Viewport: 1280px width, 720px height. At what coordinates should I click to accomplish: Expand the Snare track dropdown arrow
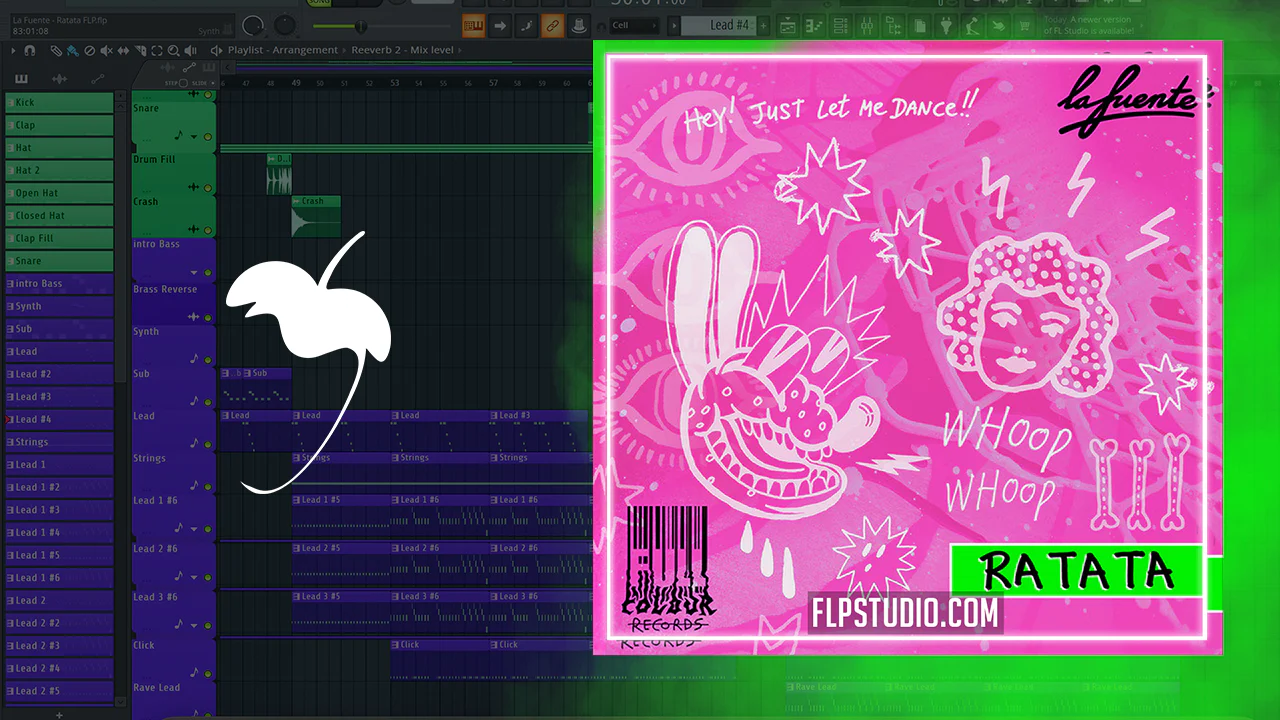tap(194, 136)
